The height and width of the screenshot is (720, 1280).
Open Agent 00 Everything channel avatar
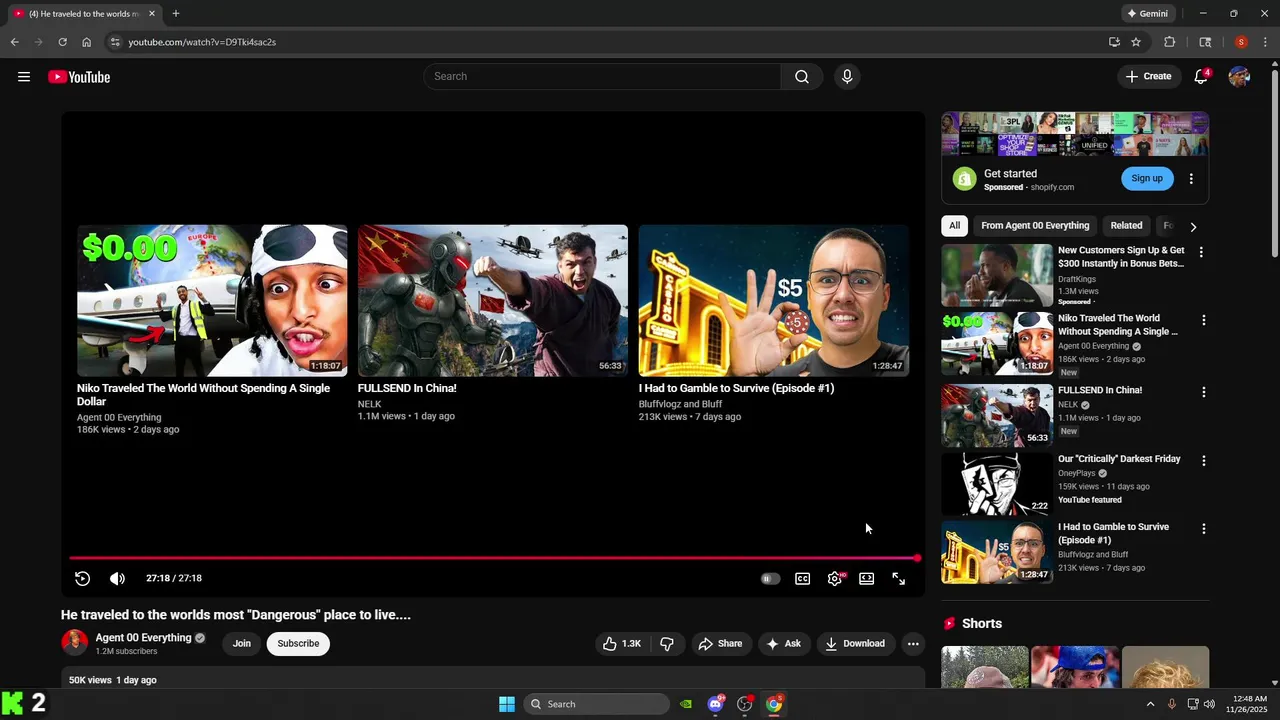point(75,643)
